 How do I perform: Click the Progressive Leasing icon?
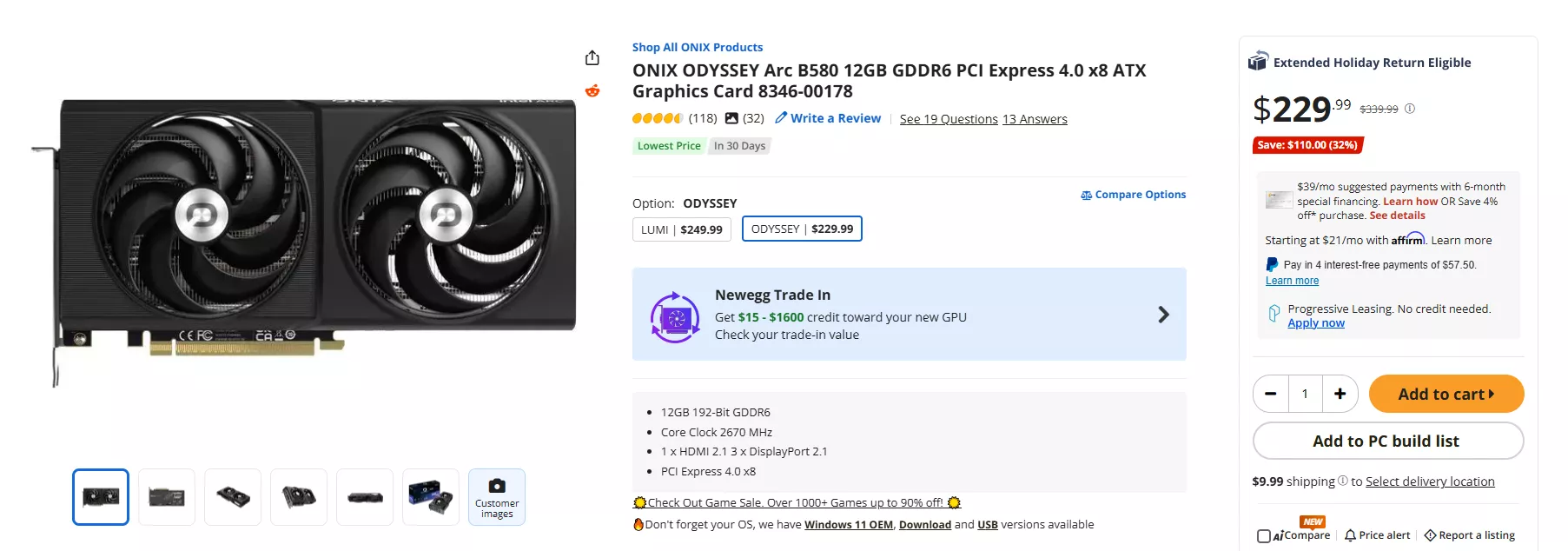1274,311
